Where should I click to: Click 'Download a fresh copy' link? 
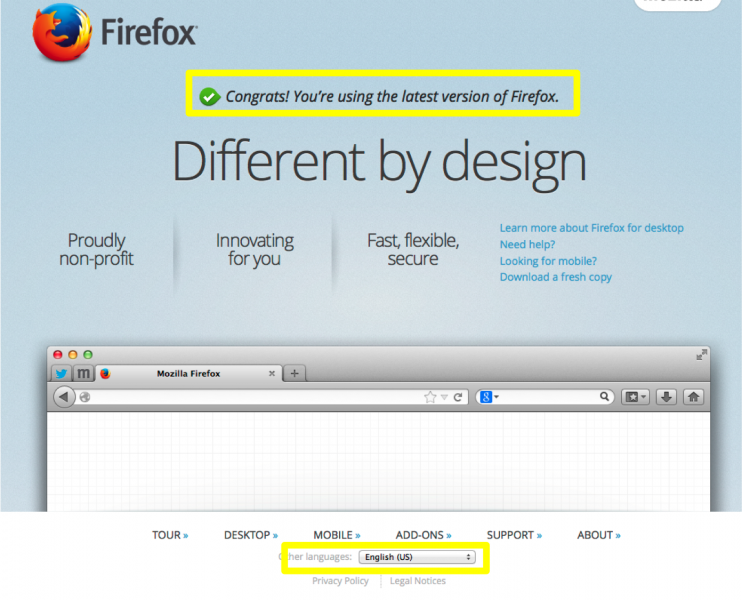point(556,277)
